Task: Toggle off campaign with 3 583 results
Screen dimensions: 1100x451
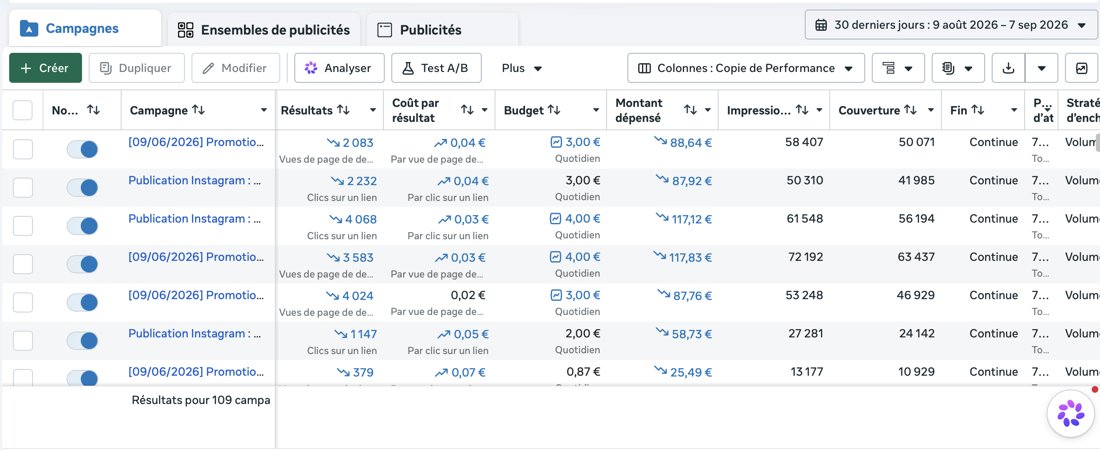Action: click(82, 264)
